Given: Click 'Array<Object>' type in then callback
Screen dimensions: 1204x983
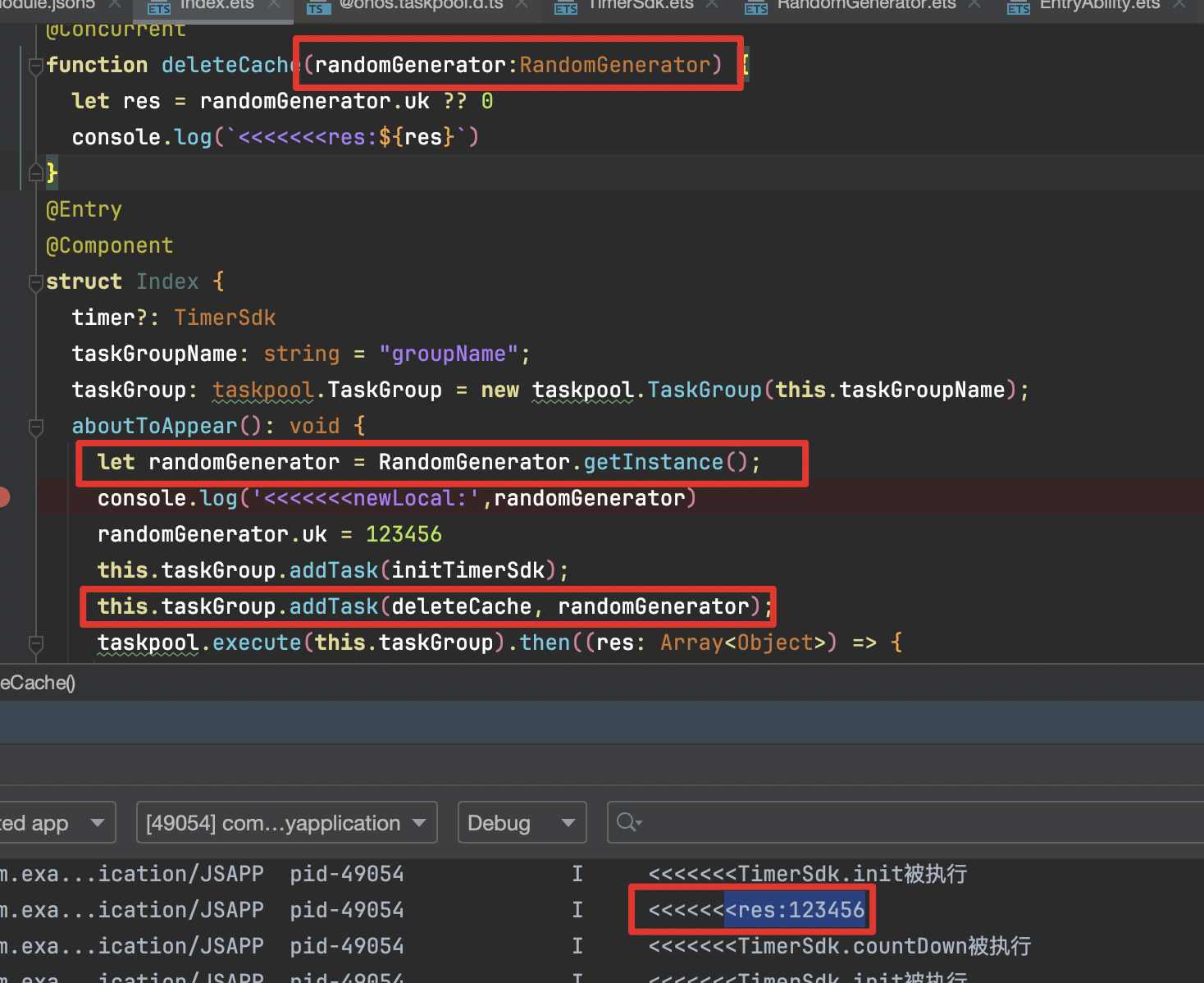Looking at the screenshot, I should pos(743,643).
